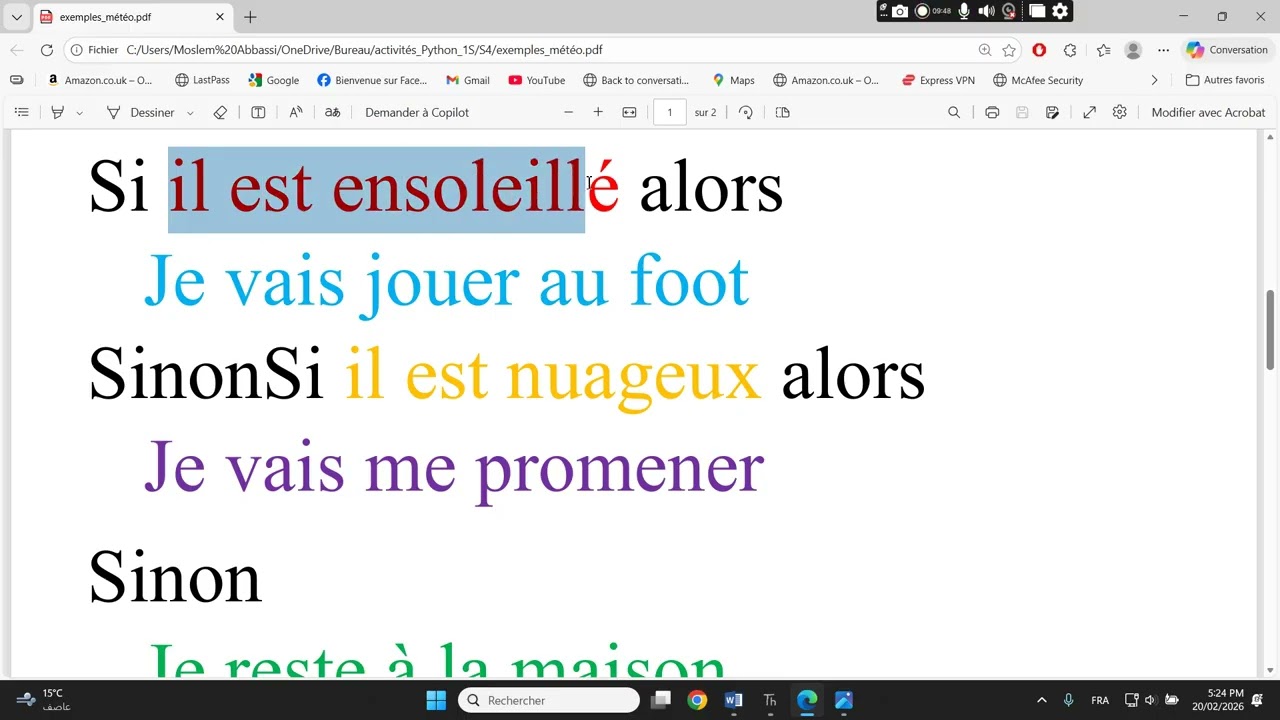Open Edge settings and more menu
1280x720 pixels.
[x=1163, y=50]
